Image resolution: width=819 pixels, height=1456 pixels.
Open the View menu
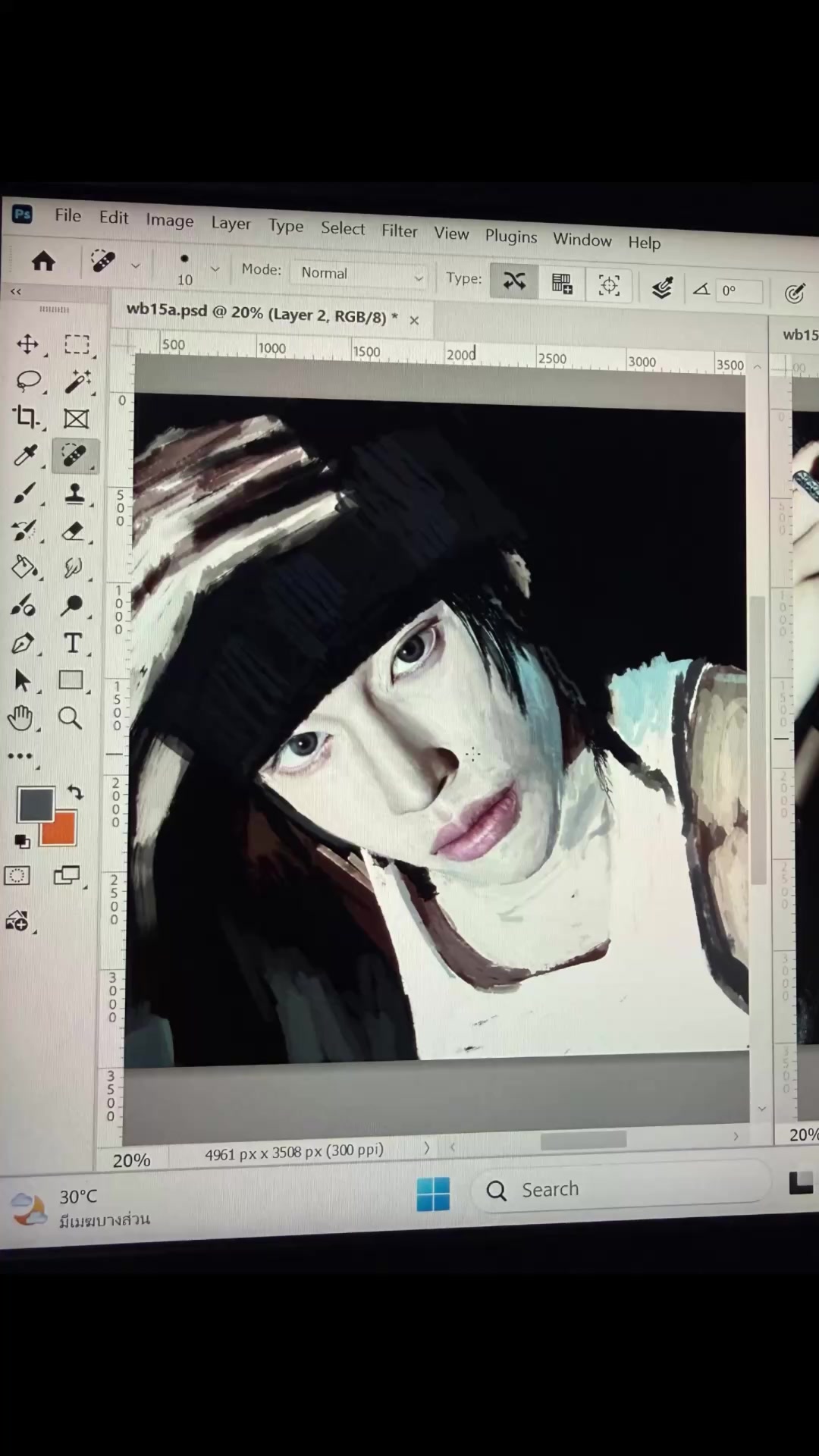pos(451,234)
